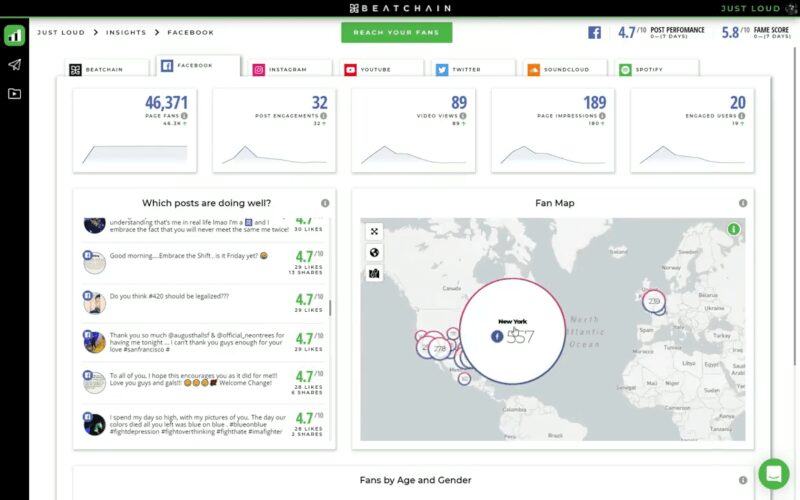Open the Page Impressions 189 card

553,130
